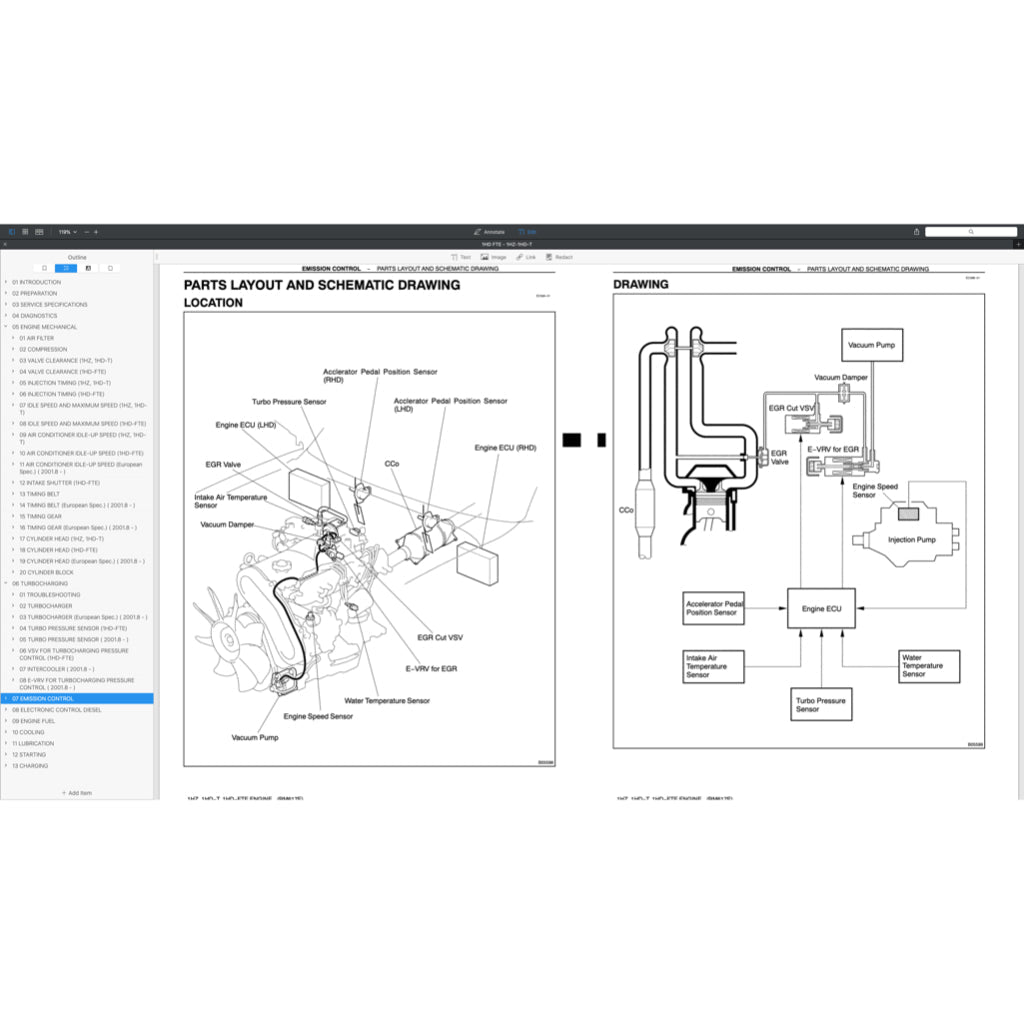Click the share icon in toolbar
This screenshot has height=1024, width=1024.
(x=915, y=231)
